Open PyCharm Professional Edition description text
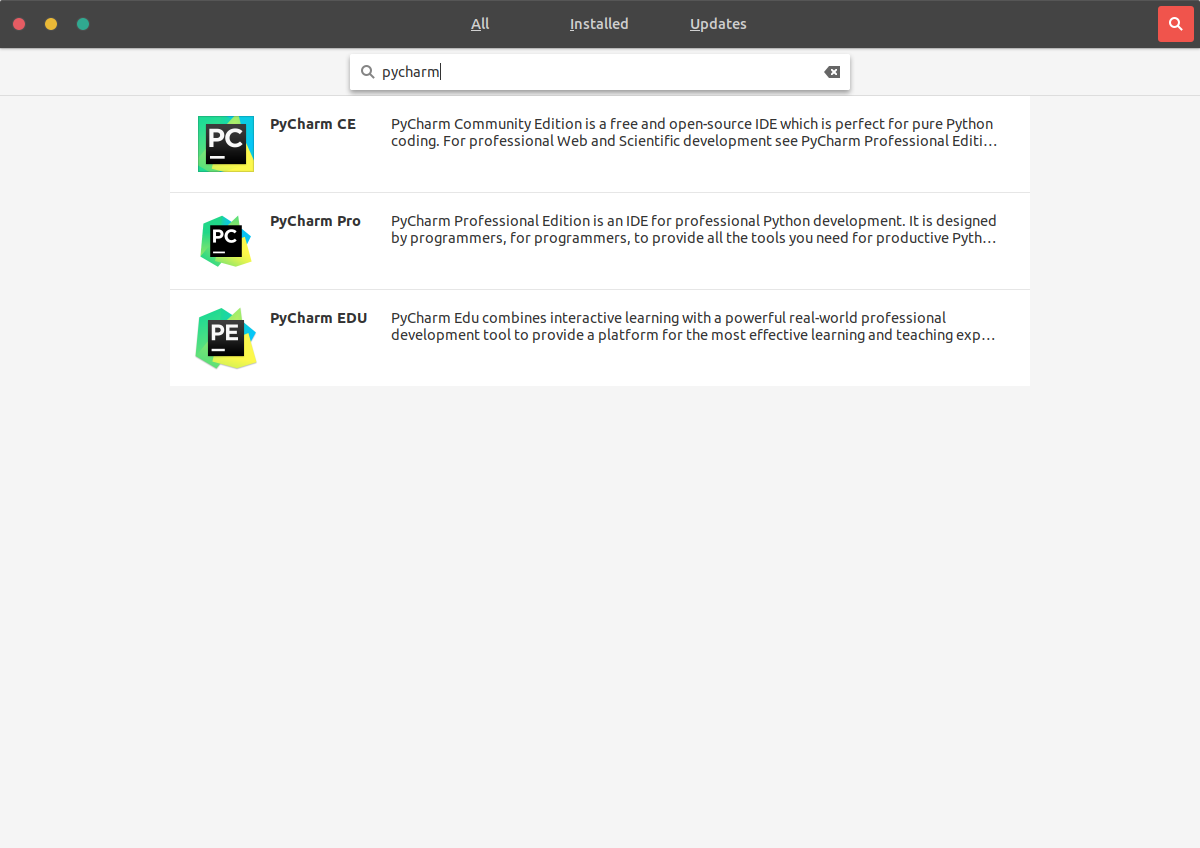The image size is (1200, 848). [694, 230]
